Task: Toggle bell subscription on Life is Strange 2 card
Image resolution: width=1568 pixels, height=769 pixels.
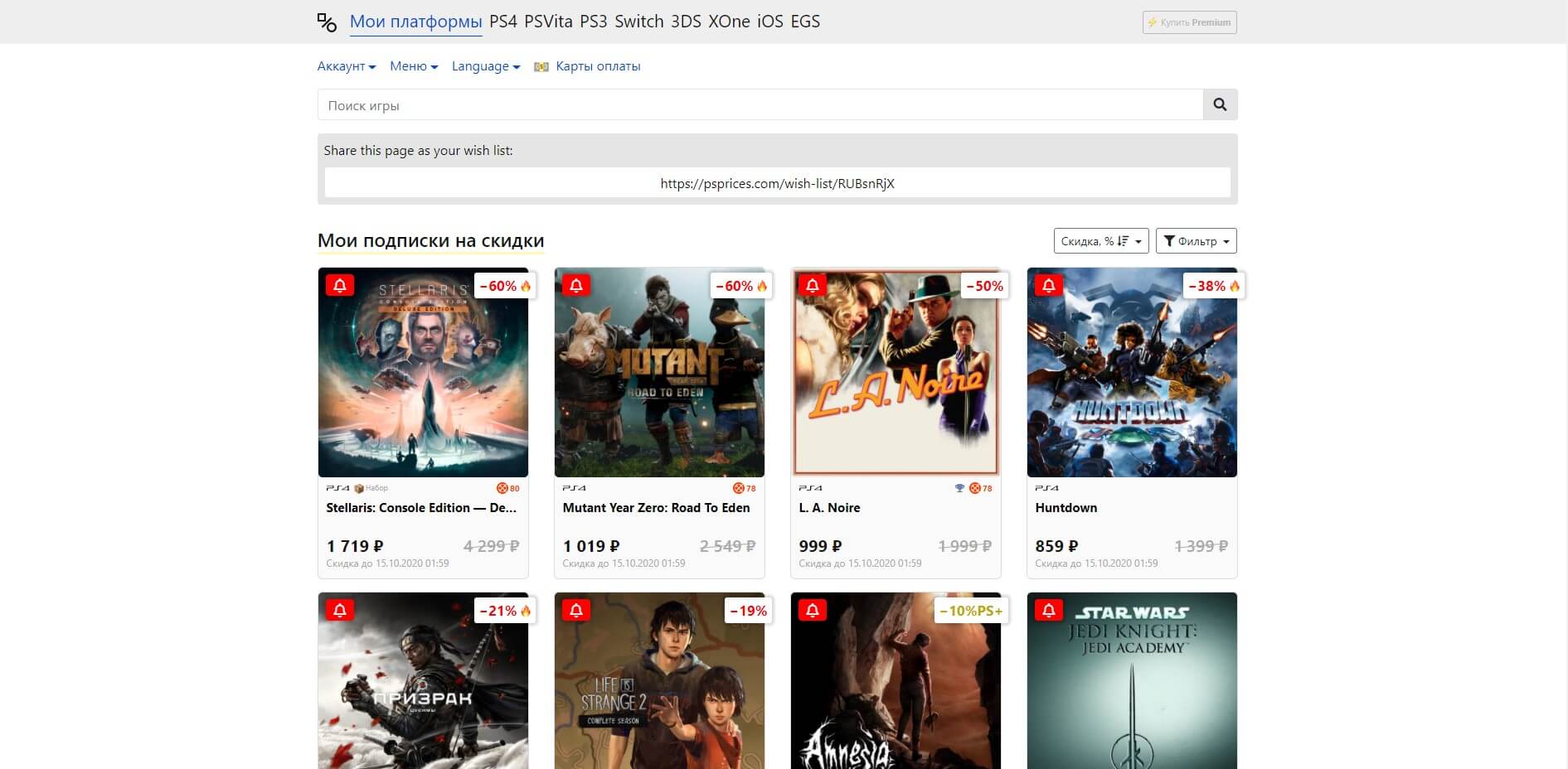Action: pyautogui.click(x=576, y=610)
